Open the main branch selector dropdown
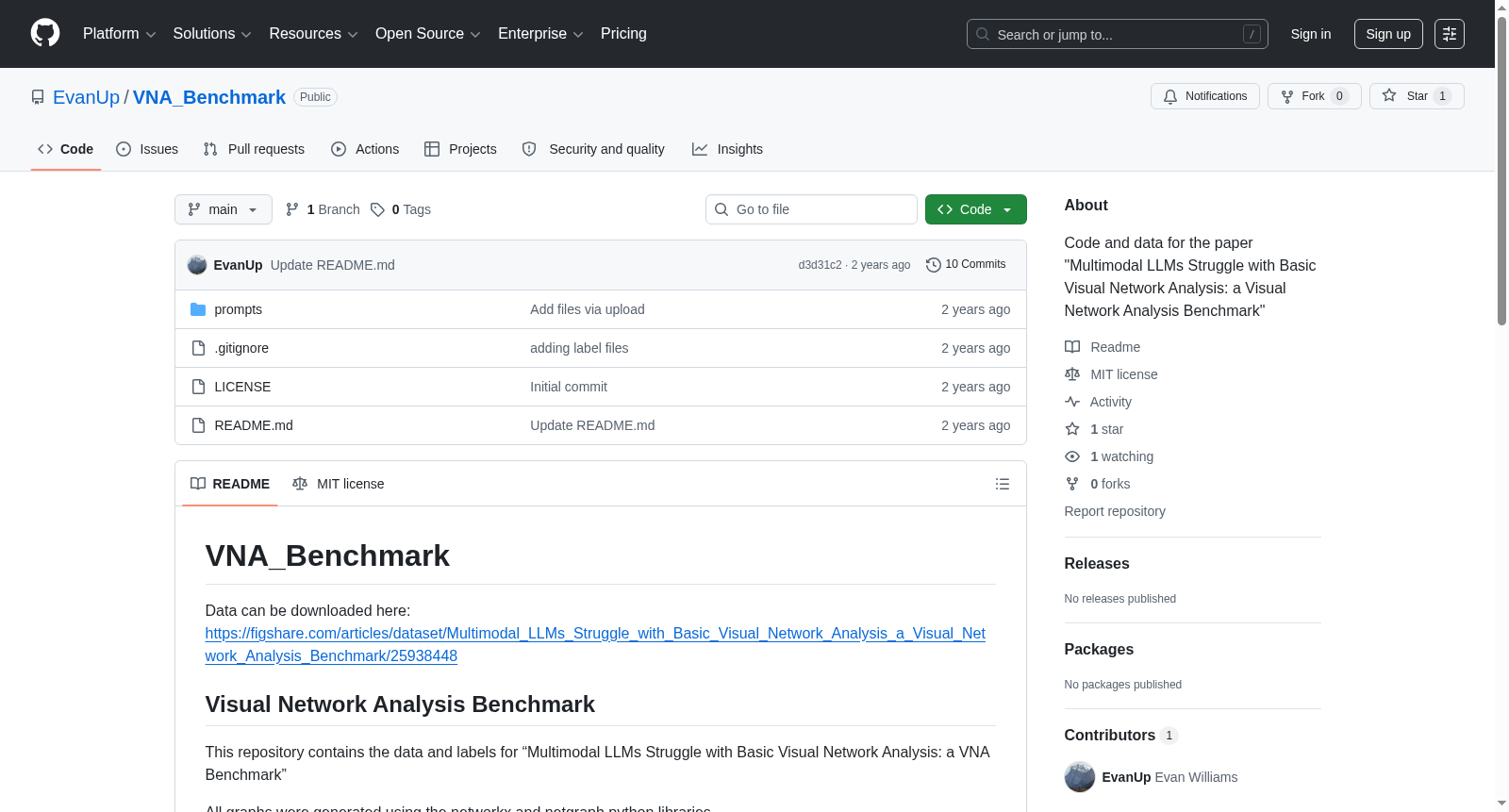The height and width of the screenshot is (812, 1509). point(224,209)
